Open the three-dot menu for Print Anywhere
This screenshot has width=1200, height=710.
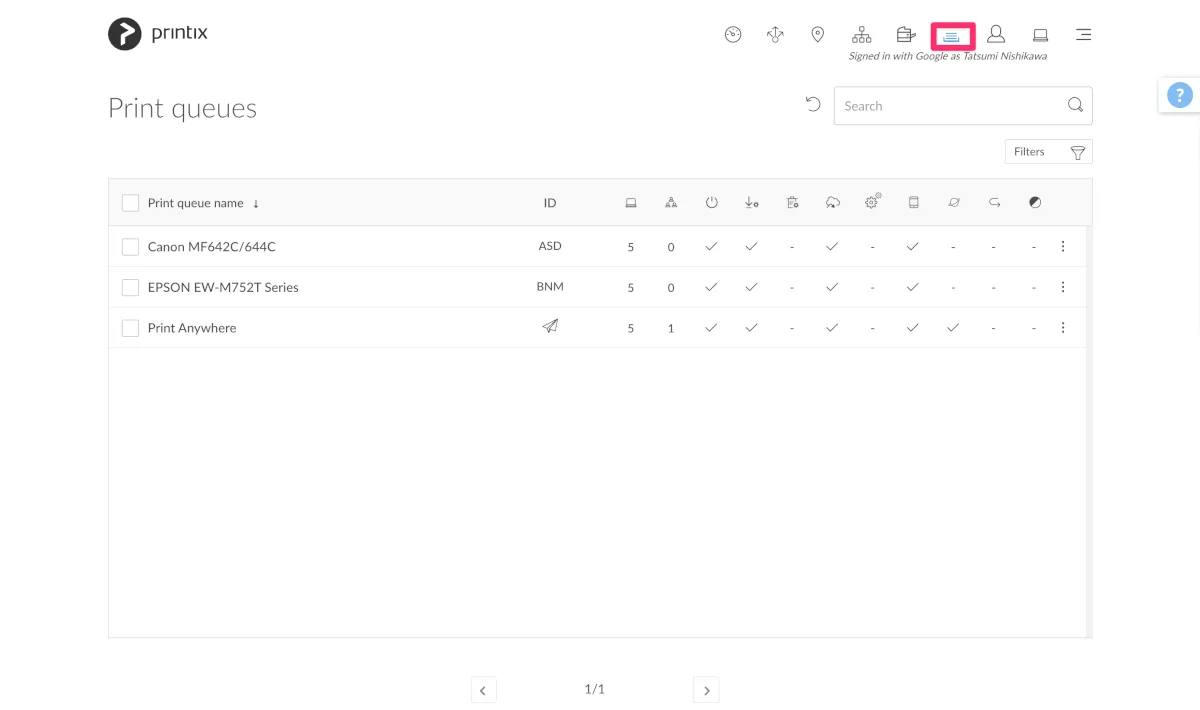[1063, 328]
